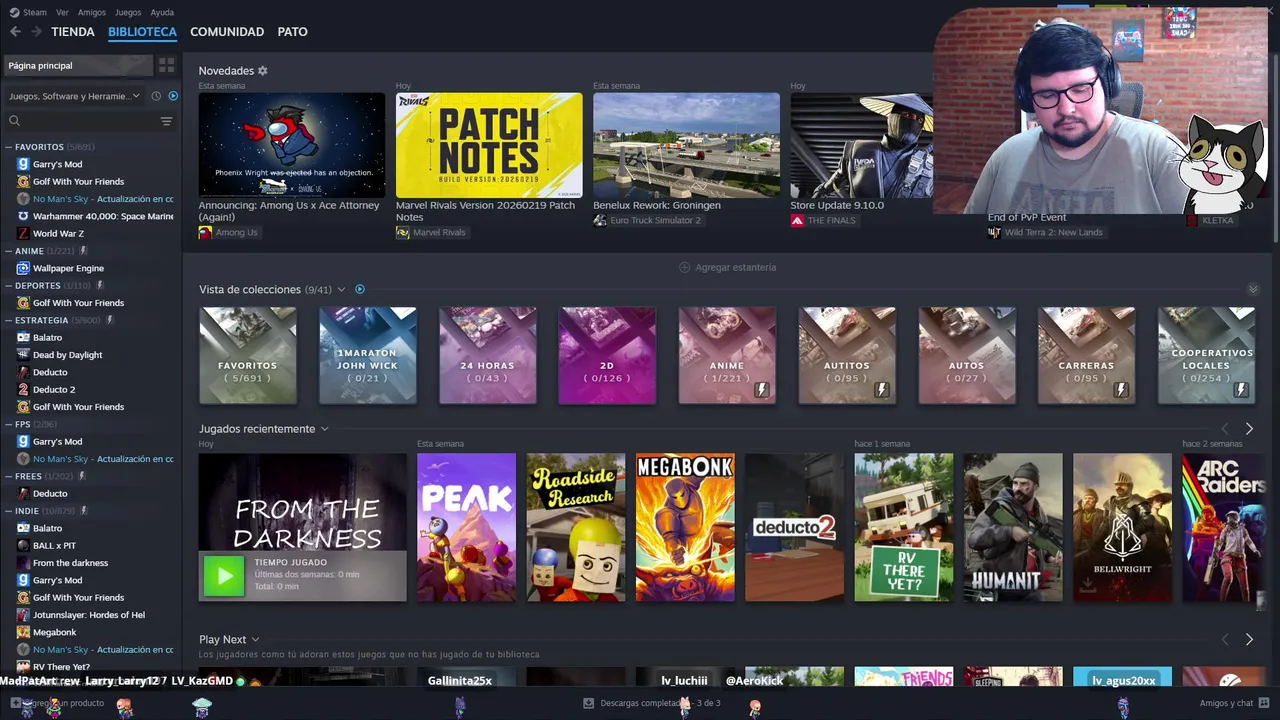Viewport: 1280px width, 720px height.
Task: Select Bellwright game cover
Action: 1122,528
